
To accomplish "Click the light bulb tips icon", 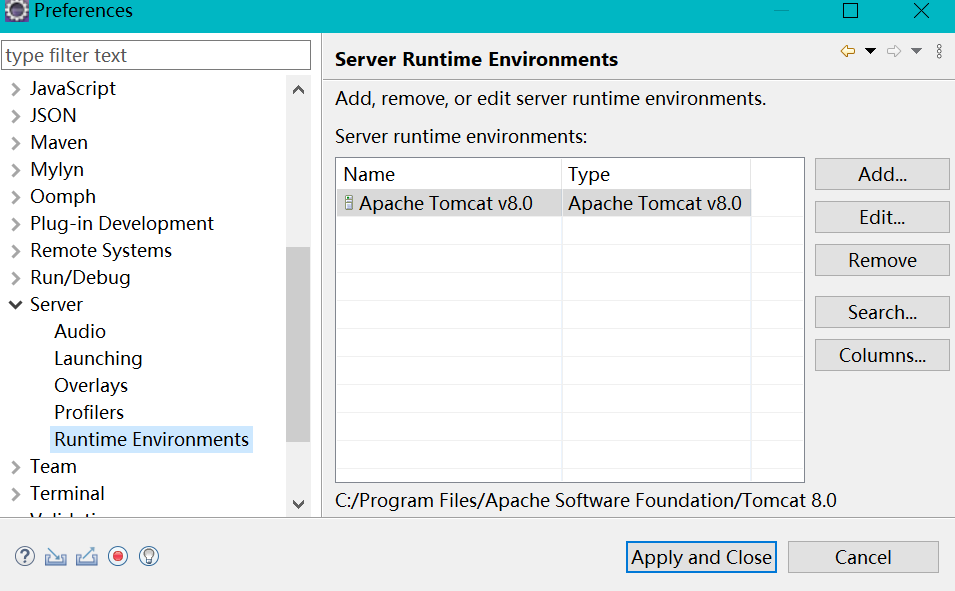I will [x=149, y=557].
